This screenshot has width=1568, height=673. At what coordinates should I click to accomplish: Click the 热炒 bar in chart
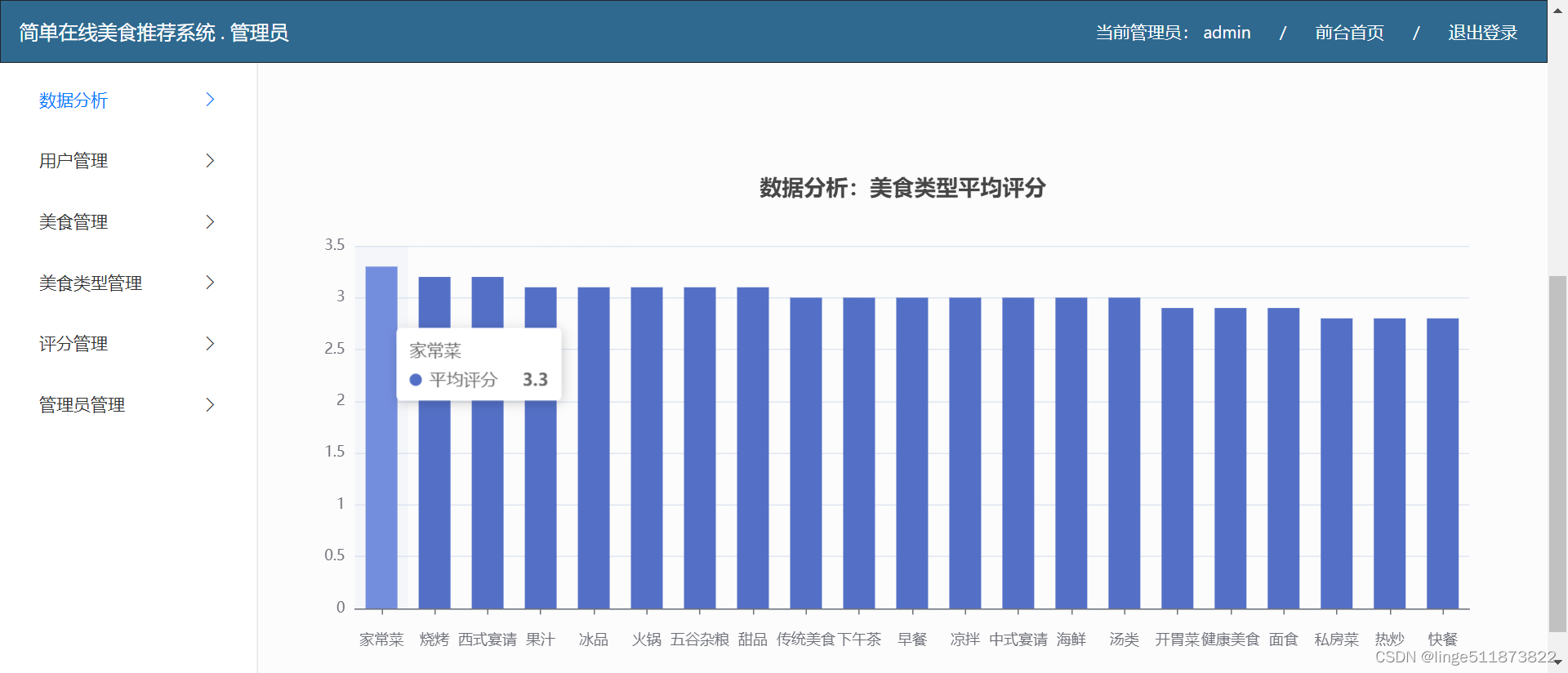point(1390,464)
